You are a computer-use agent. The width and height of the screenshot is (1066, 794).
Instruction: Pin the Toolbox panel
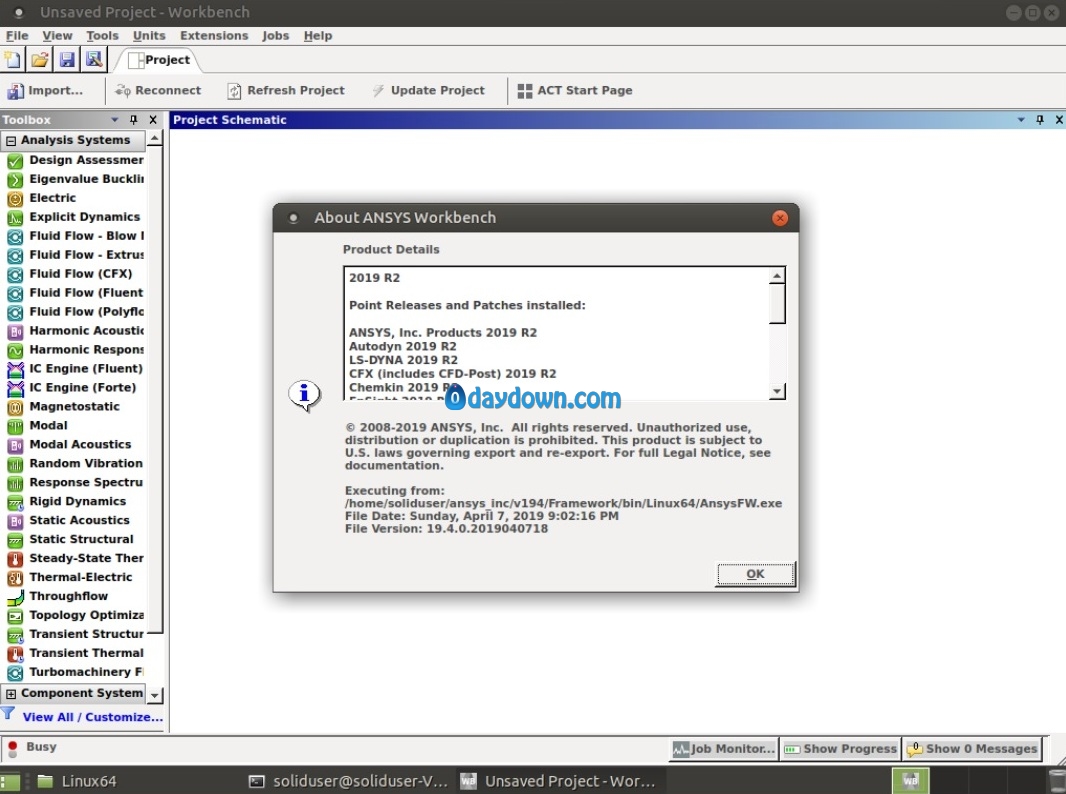tap(134, 120)
